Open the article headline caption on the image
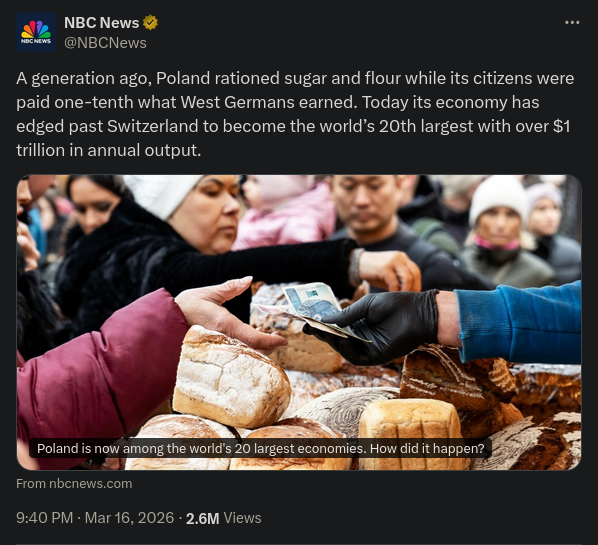 click(260, 449)
